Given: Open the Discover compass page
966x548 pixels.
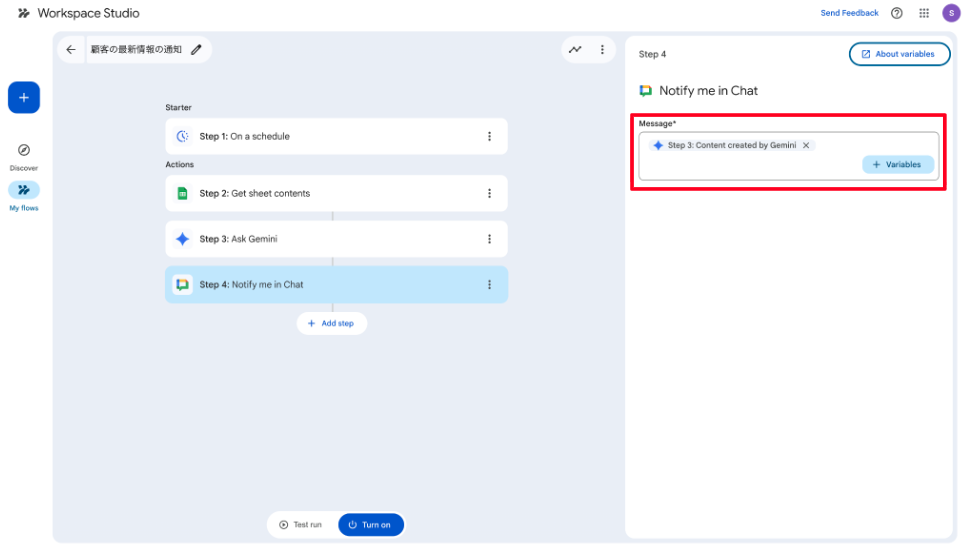Looking at the screenshot, I should tap(24, 150).
